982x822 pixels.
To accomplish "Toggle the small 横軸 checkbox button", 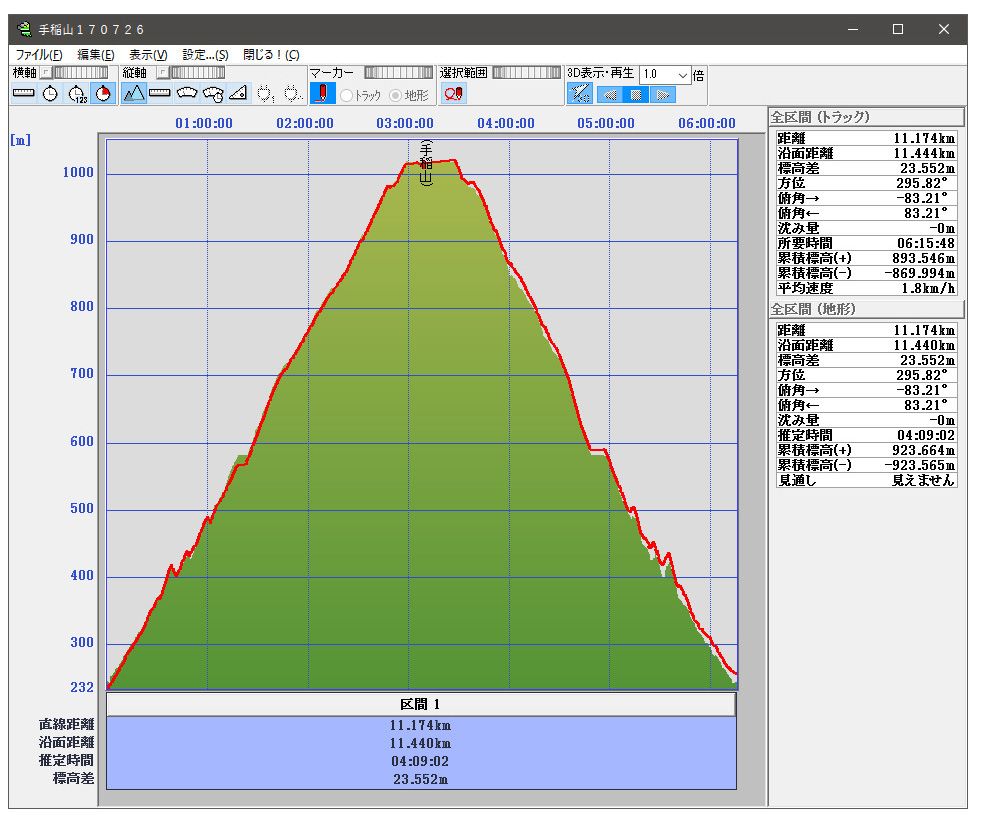I will coord(46,73).
